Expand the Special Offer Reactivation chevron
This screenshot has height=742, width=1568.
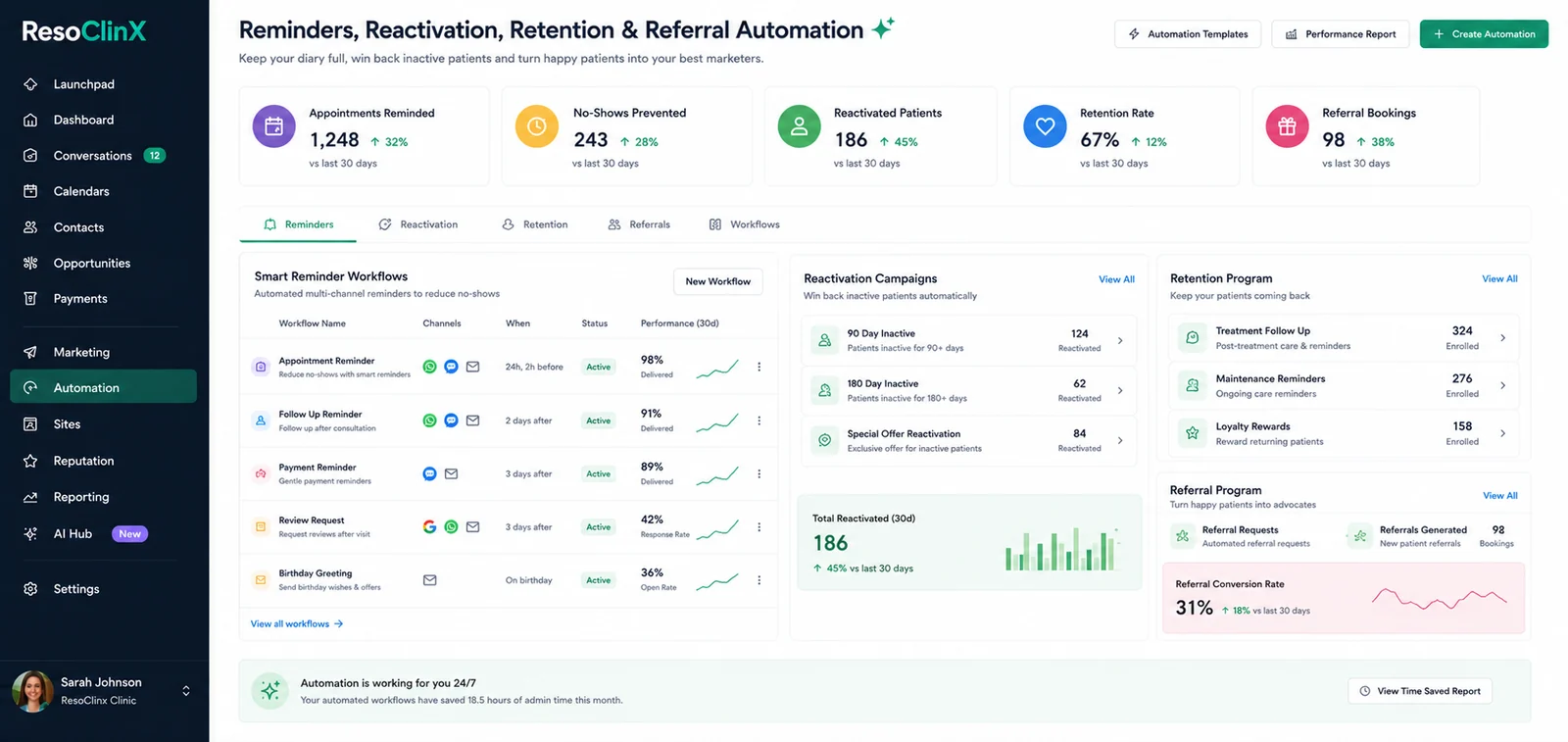(x=1120, y=440)
